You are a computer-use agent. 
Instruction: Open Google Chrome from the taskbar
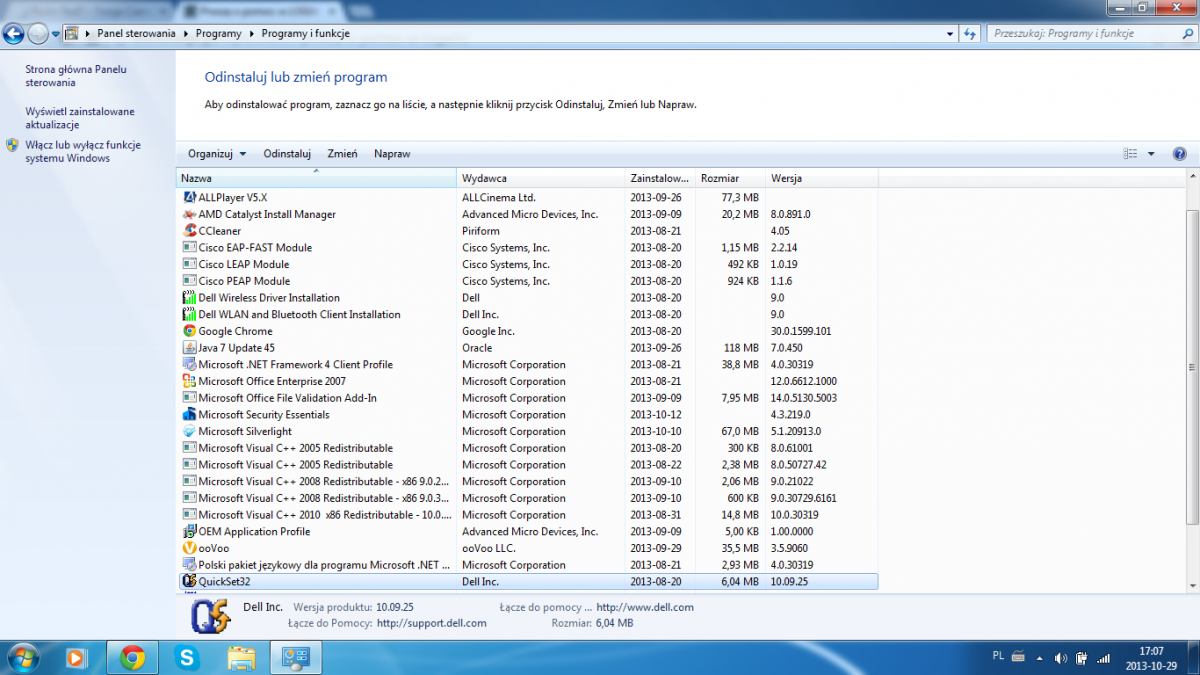coord(132,657)
